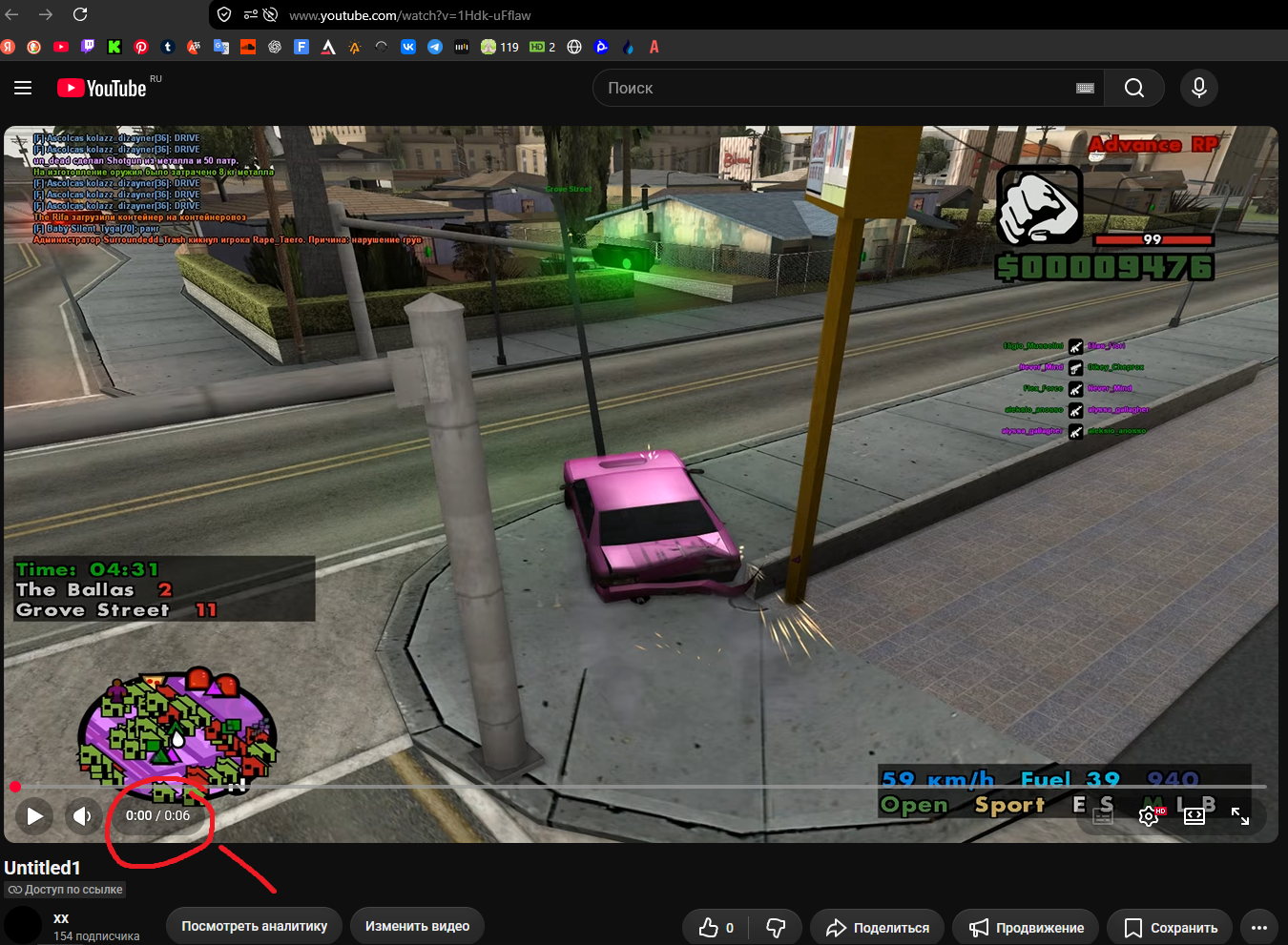Open the shield protection icon in address bar

pos(224,14)
